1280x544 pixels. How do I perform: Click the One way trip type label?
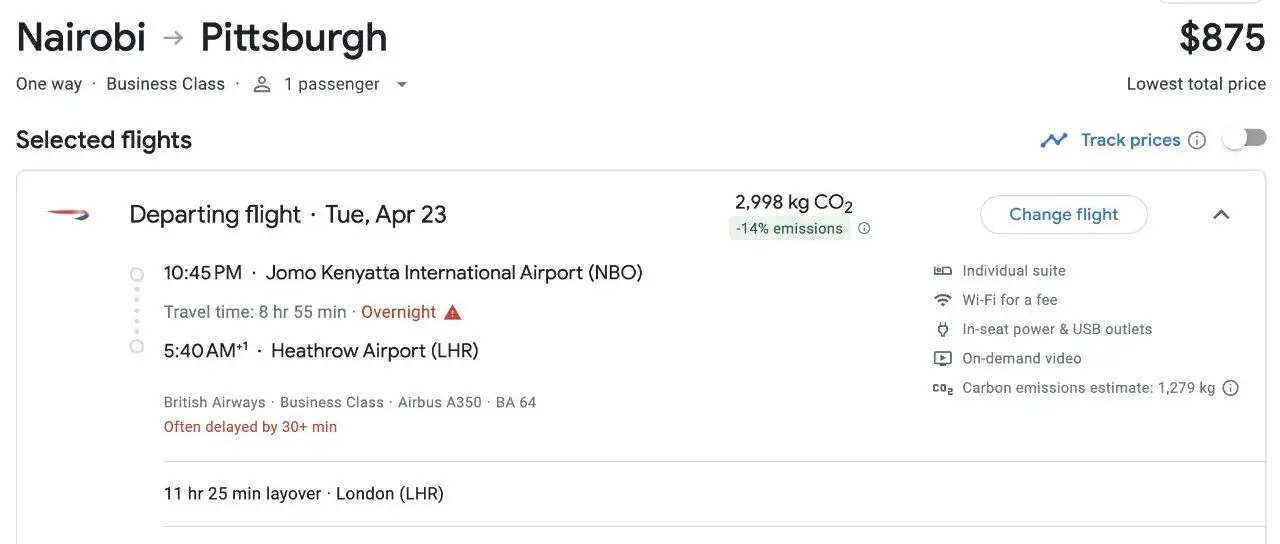[49, 84]
